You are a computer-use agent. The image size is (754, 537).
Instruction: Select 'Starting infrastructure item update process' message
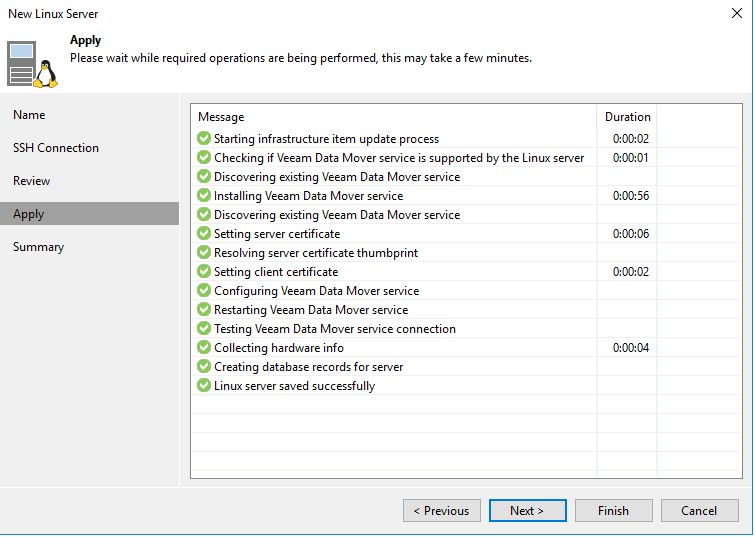click(326, 139)
